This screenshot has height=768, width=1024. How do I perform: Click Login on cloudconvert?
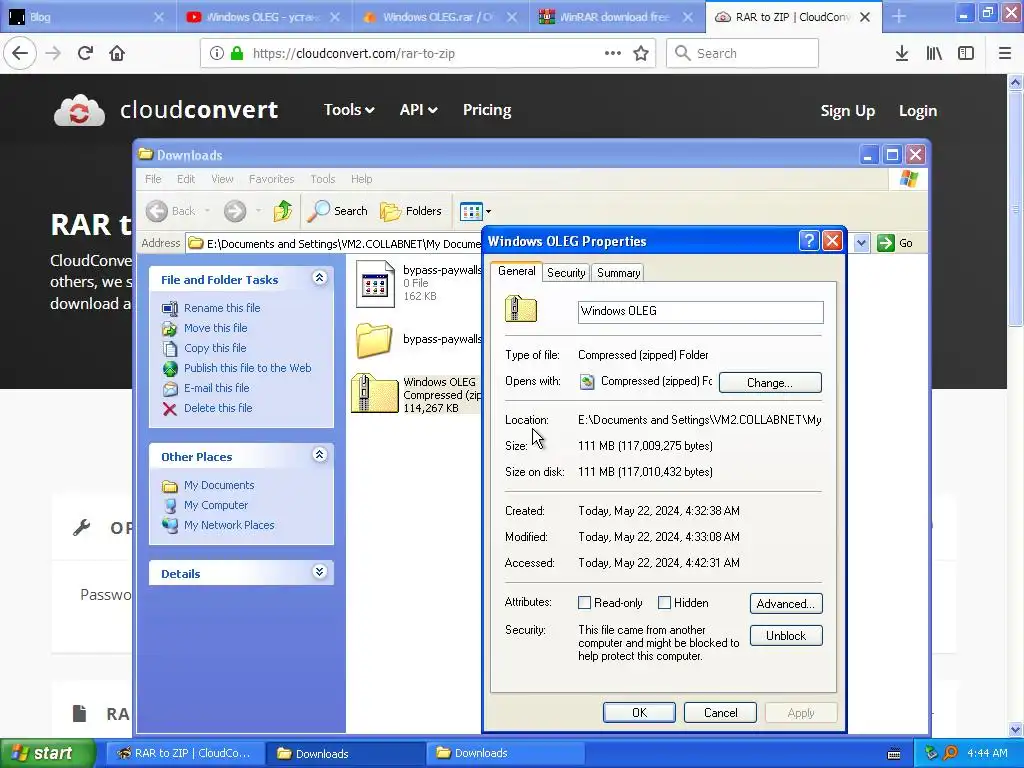point(918,111)
